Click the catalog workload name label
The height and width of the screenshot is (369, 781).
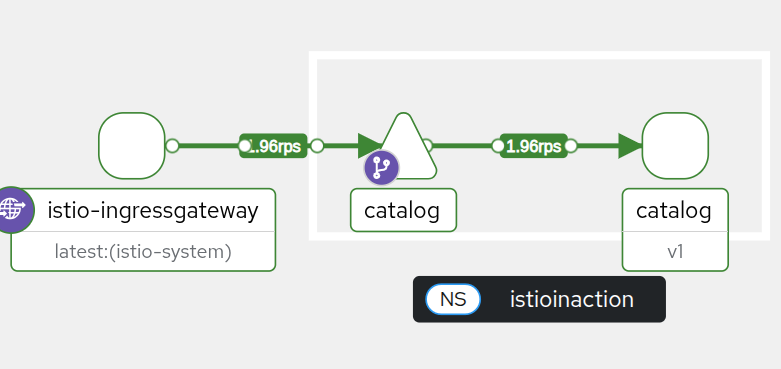point(674,210)
